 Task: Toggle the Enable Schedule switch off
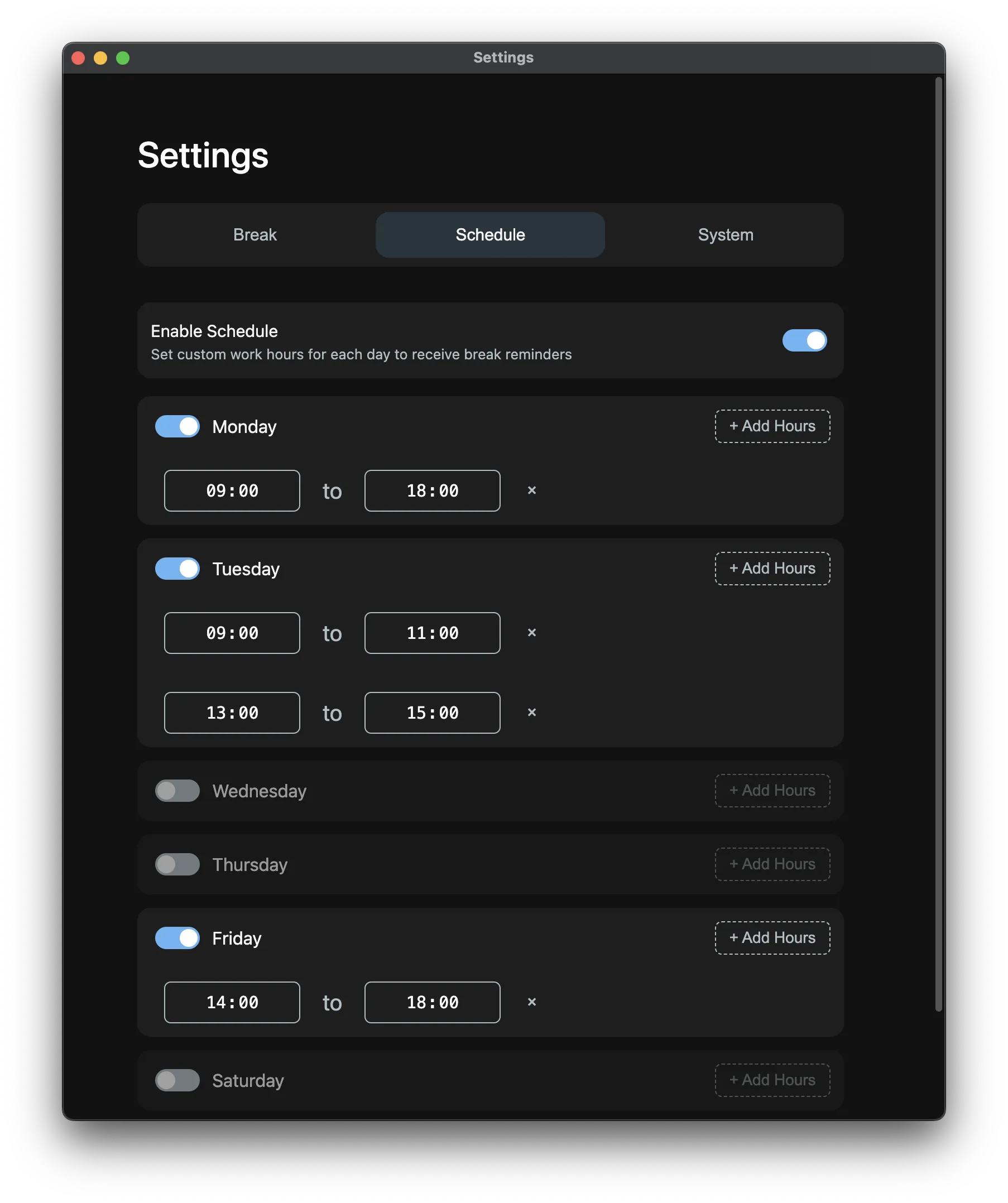coord(804,340)
